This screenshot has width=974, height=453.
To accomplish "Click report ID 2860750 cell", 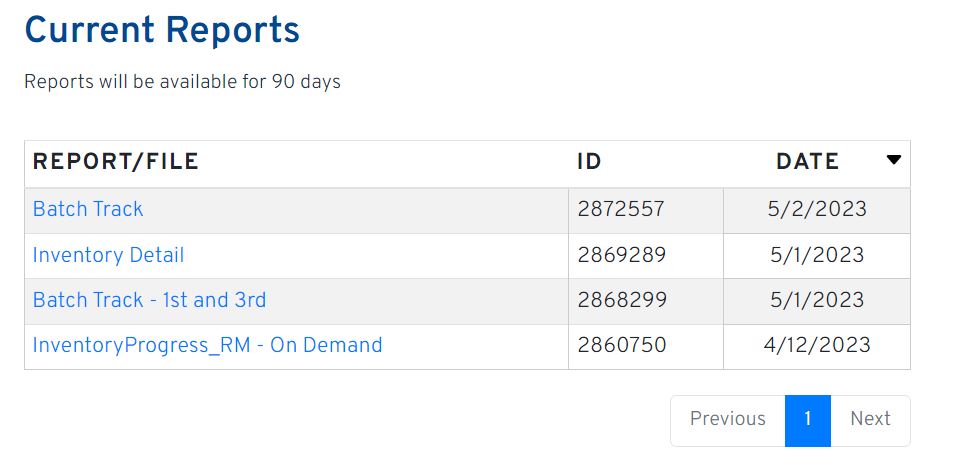I will tap(621, 345).
